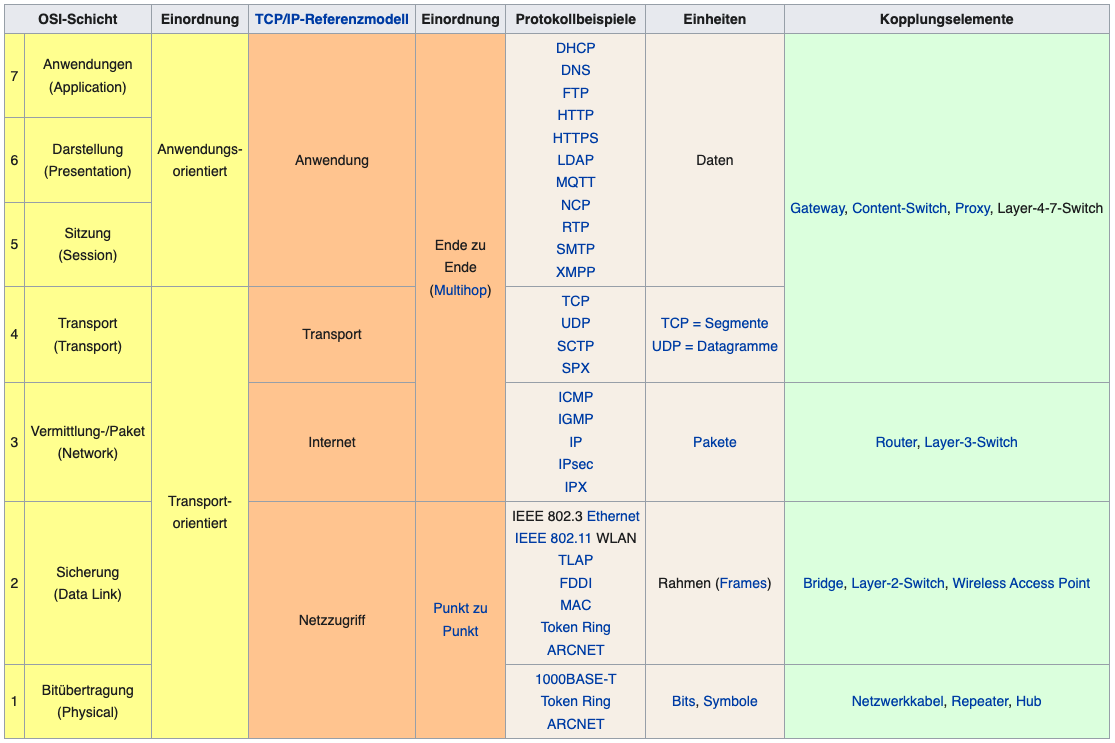Click the Wireless Access Point link

coord(1021,583)
